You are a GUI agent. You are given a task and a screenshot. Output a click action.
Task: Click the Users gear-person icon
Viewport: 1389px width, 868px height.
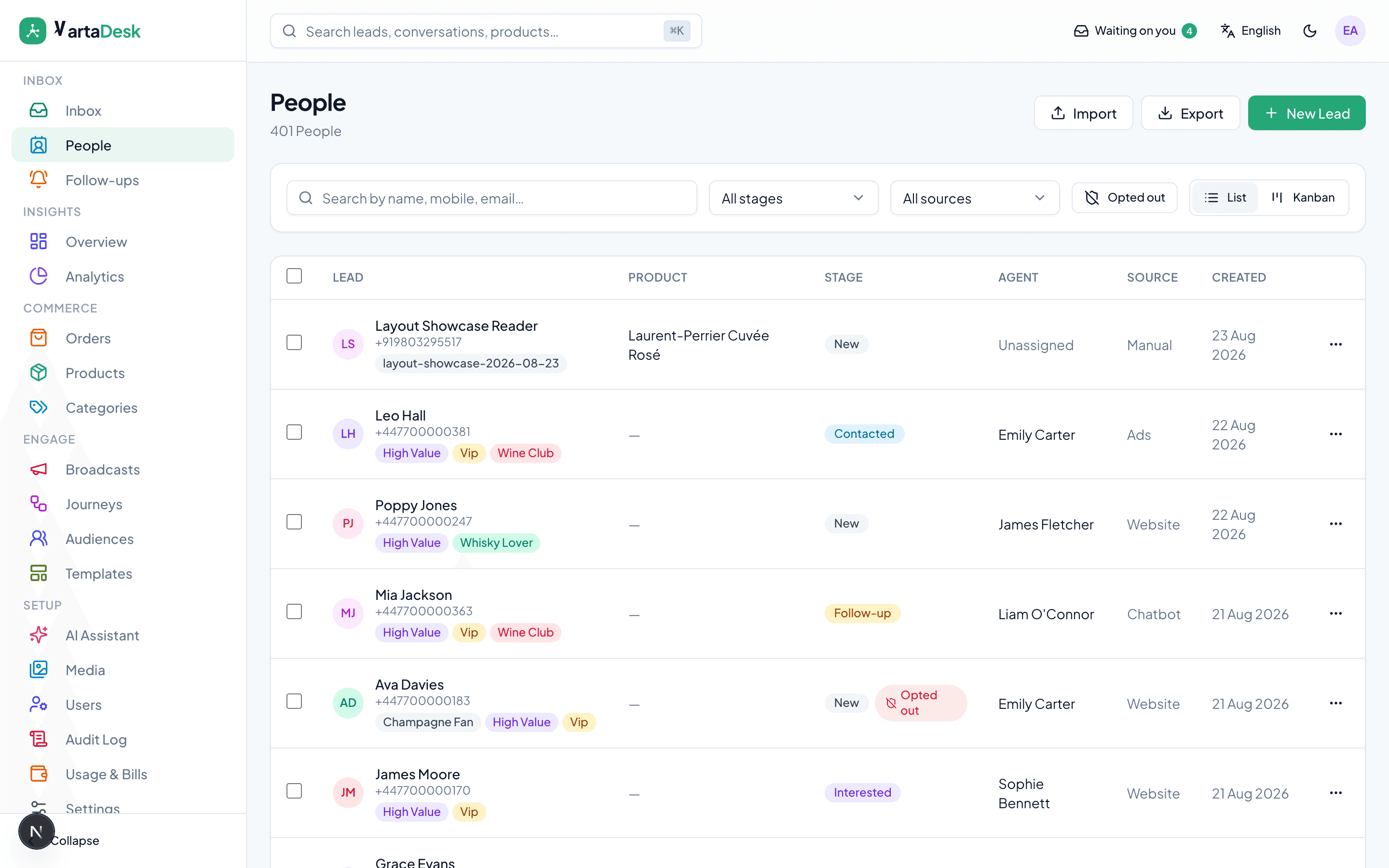point(39,705)
